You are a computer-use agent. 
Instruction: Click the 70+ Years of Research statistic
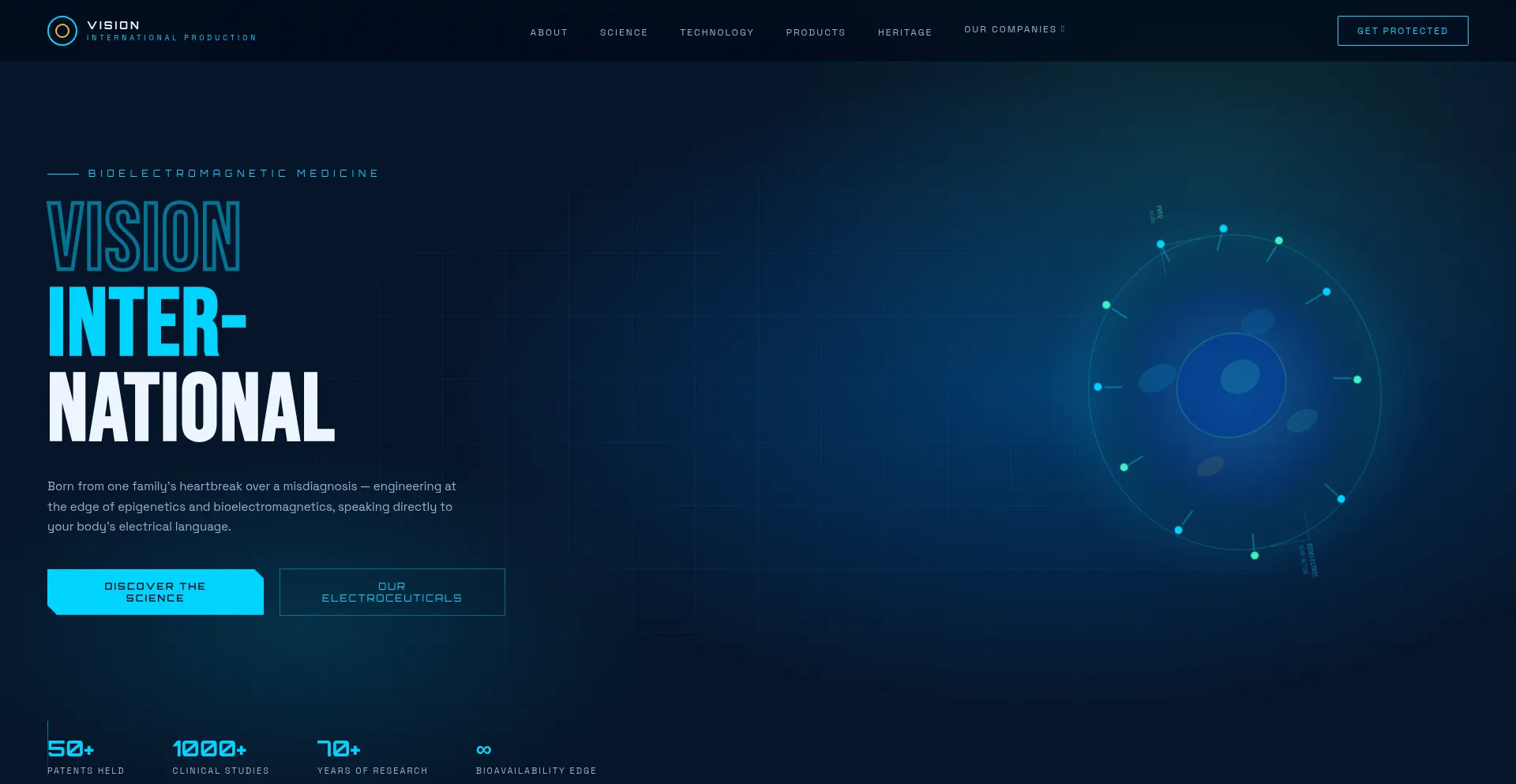coord(372,756)
